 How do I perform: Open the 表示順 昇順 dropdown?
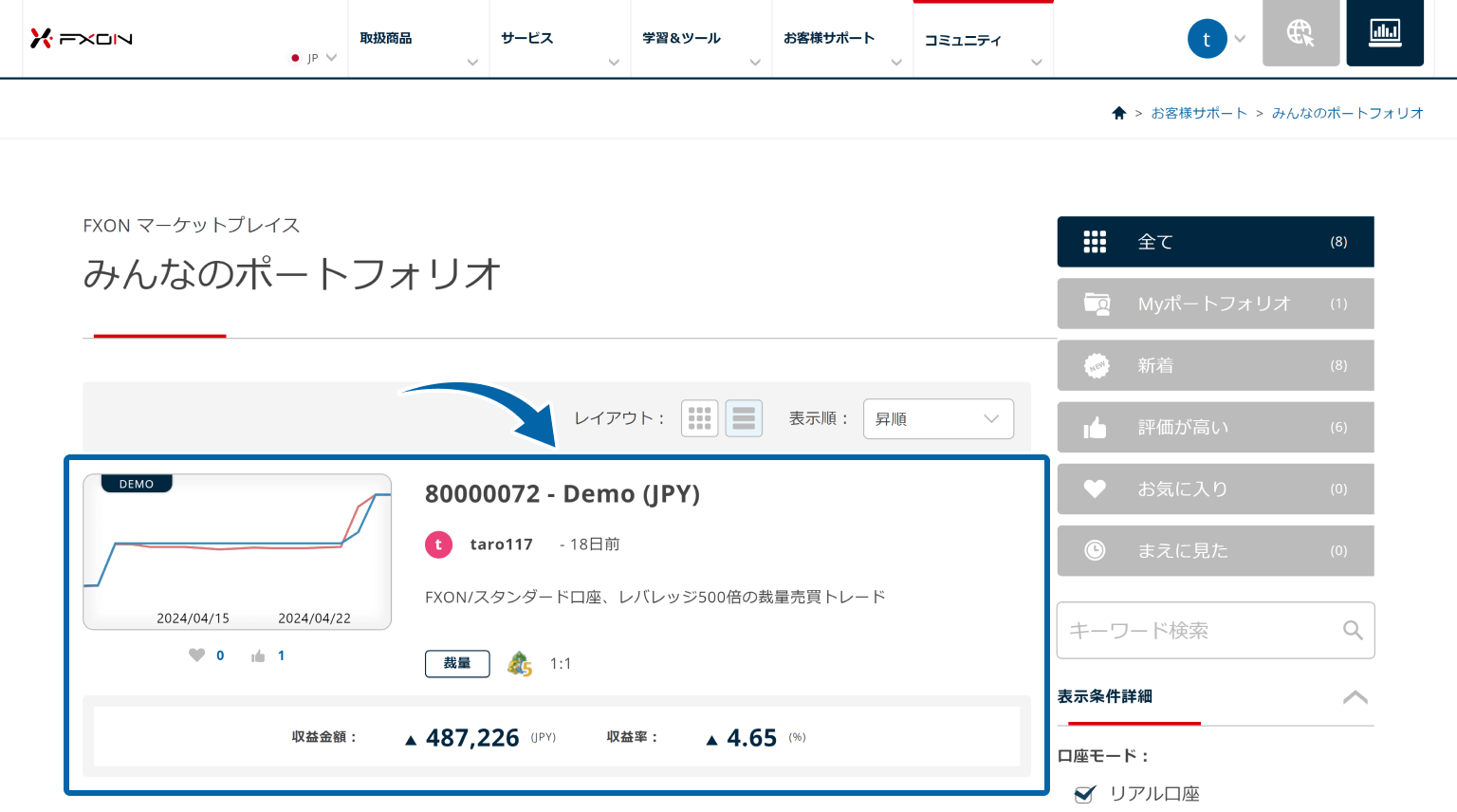click(938, 418)
